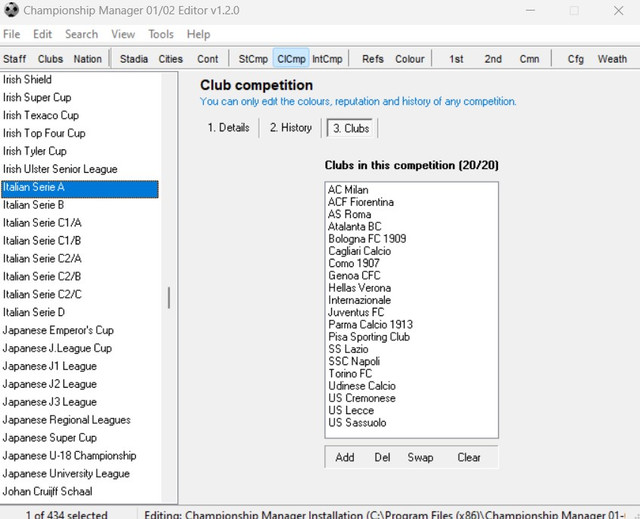The image size is (640, 519).
Task: Select ACF Fiorentina in clubs list
Action: tap(361, 202)
